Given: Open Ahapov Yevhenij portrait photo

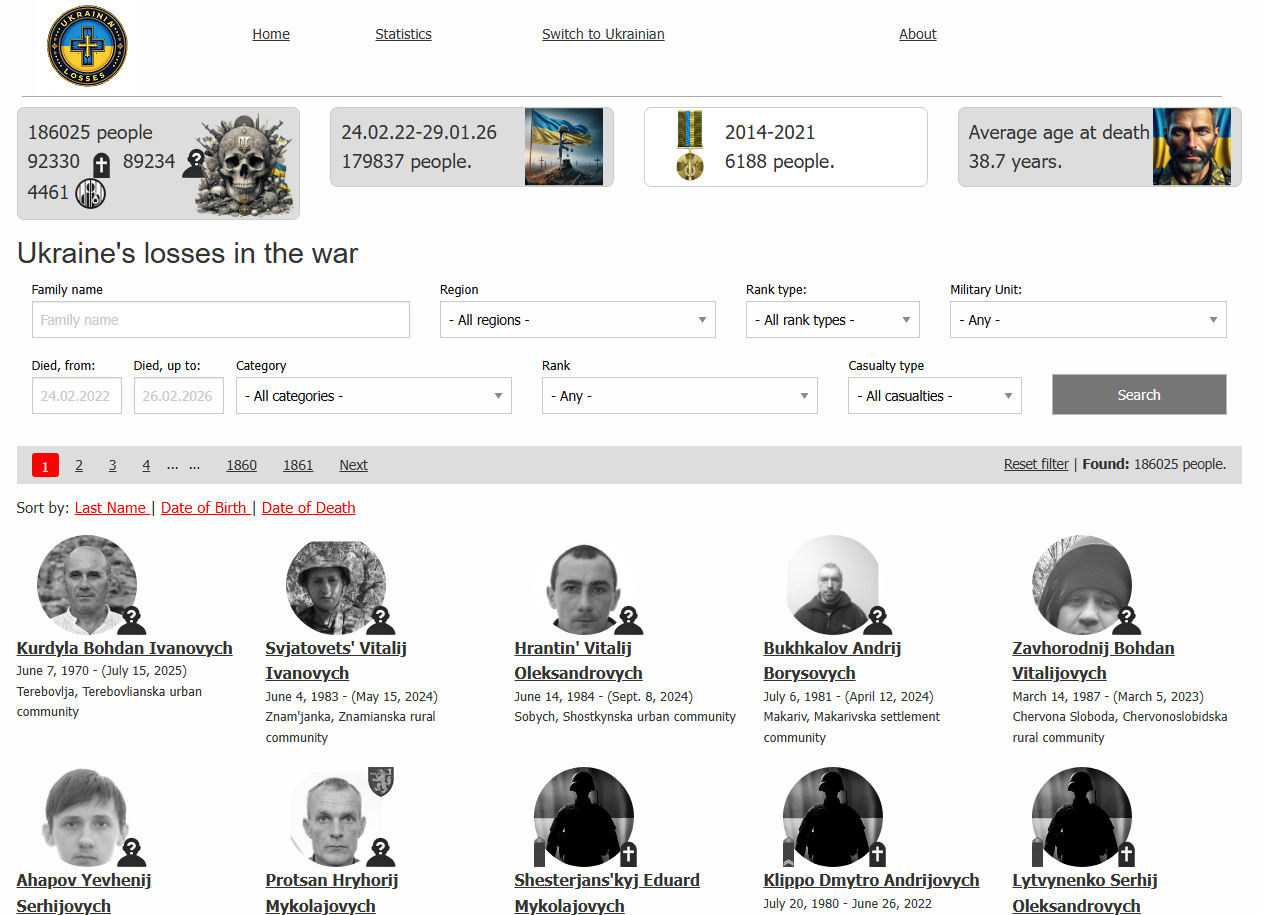Looking at the screenshot, I should 87,817.
